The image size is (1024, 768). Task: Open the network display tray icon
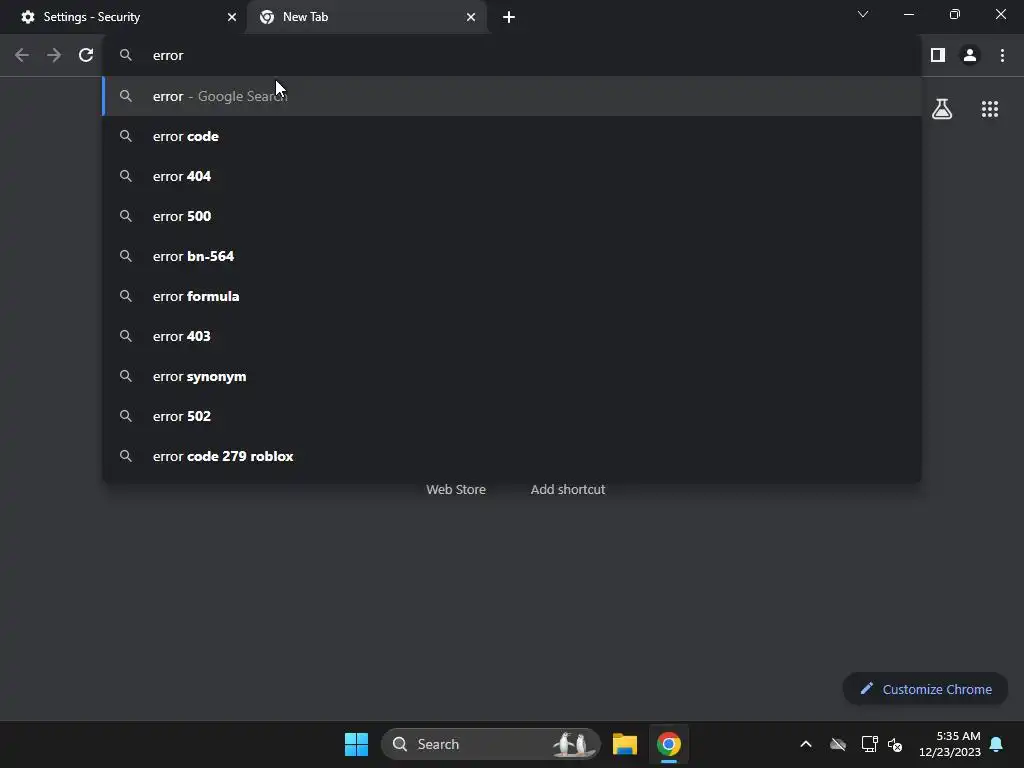(x=869, y=744)
